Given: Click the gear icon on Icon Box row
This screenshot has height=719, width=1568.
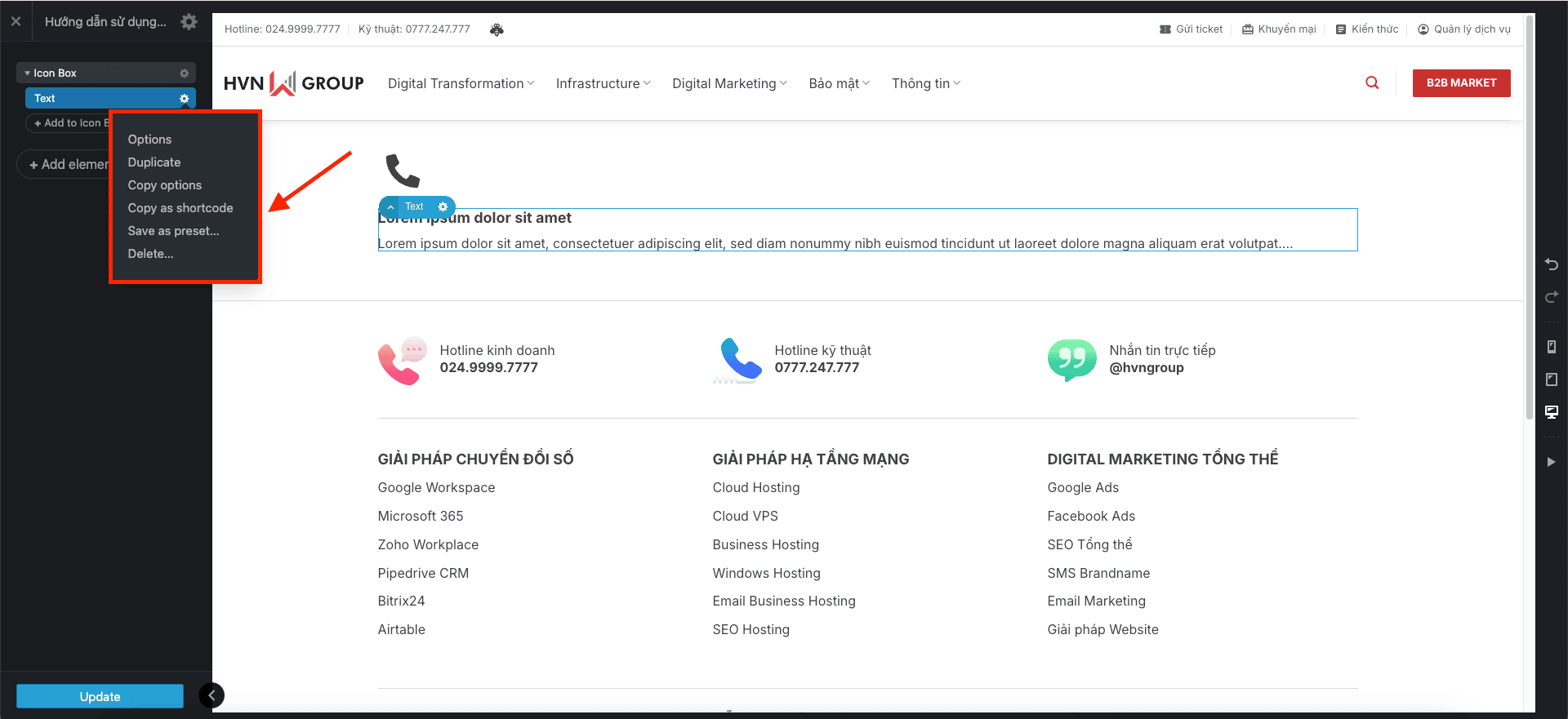Looking at the screenshot, I should coord(184,73).
